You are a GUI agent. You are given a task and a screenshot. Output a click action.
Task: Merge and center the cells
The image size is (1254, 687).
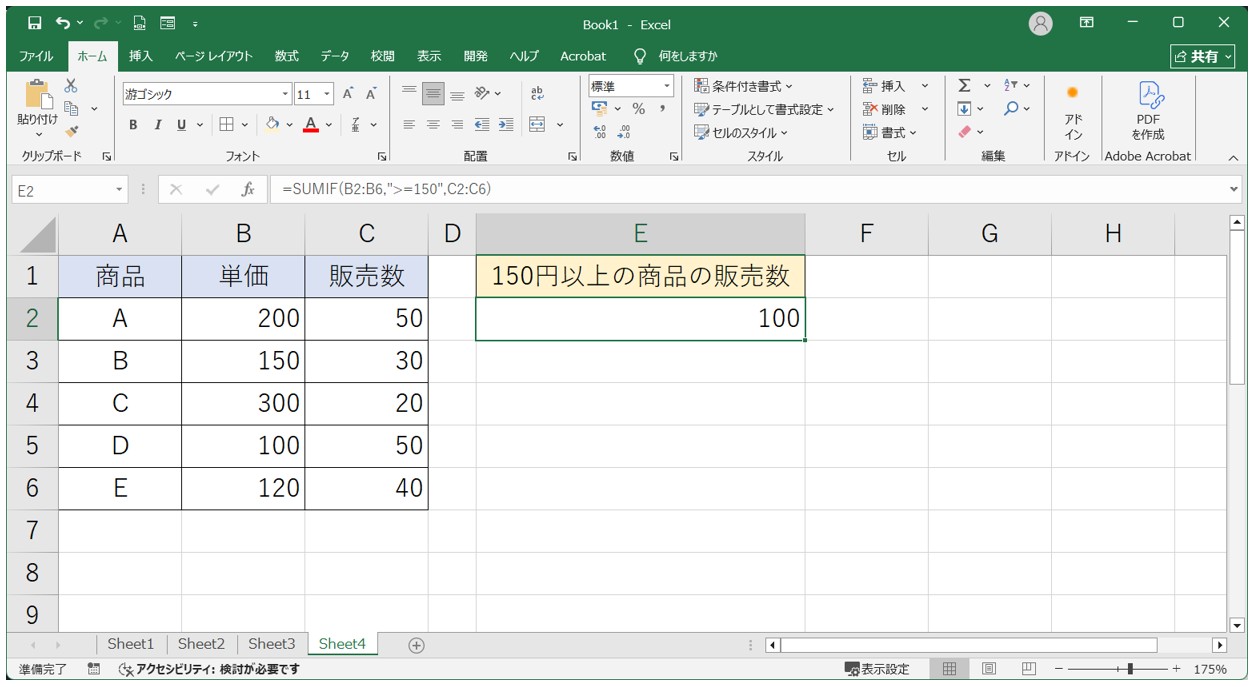point(537,125)
